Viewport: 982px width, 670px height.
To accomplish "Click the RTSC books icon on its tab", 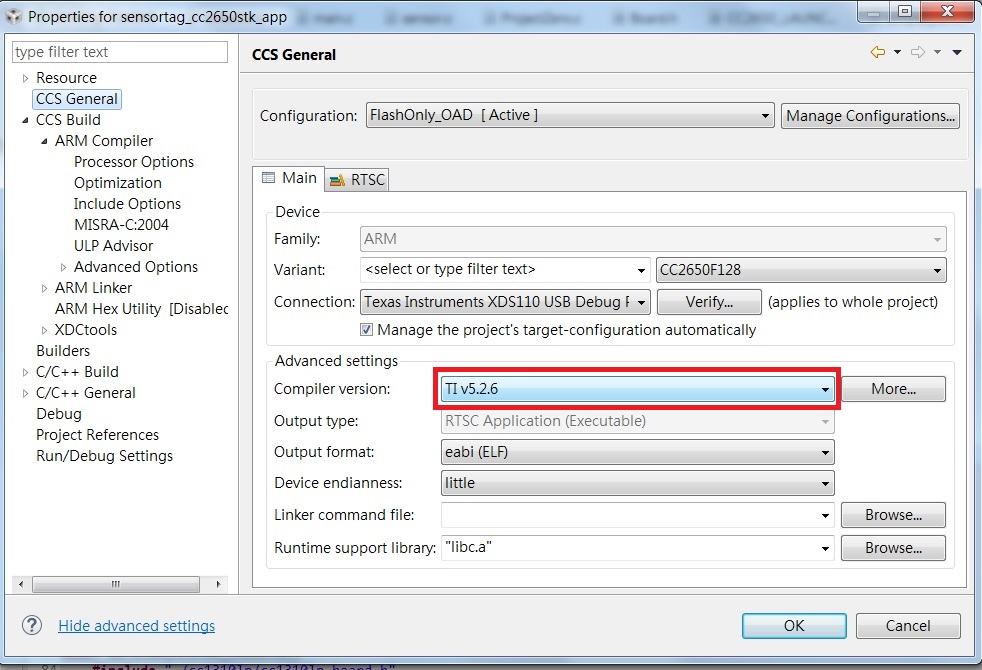I will (335, 179).
